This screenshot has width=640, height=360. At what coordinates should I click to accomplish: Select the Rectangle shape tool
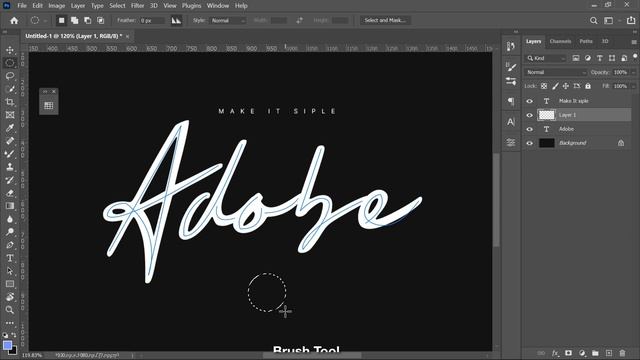[x=10, y=284]
